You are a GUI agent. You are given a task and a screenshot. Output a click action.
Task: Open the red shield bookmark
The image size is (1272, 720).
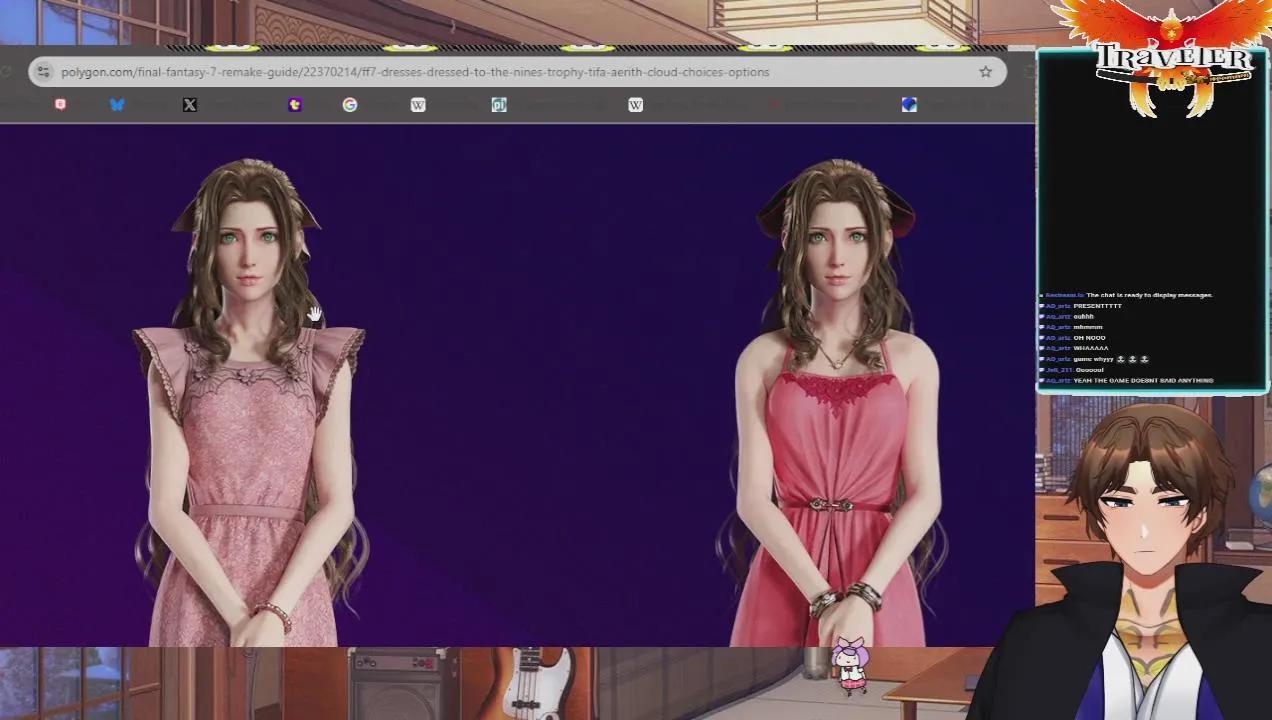pyautogui.click(x=60, y=104)
